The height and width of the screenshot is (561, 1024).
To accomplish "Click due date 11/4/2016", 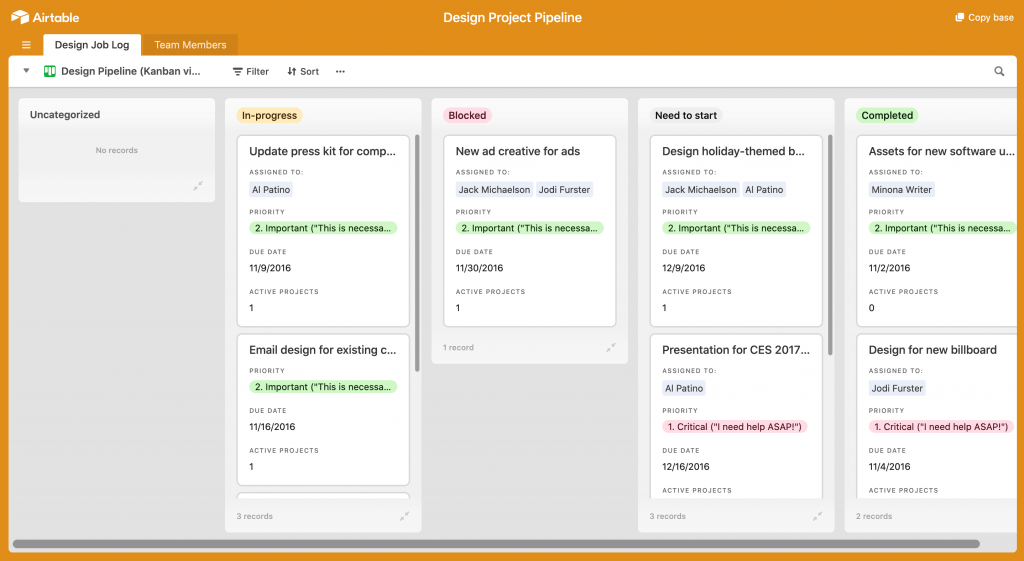I will pyautogui.click(x=889, y=466).
